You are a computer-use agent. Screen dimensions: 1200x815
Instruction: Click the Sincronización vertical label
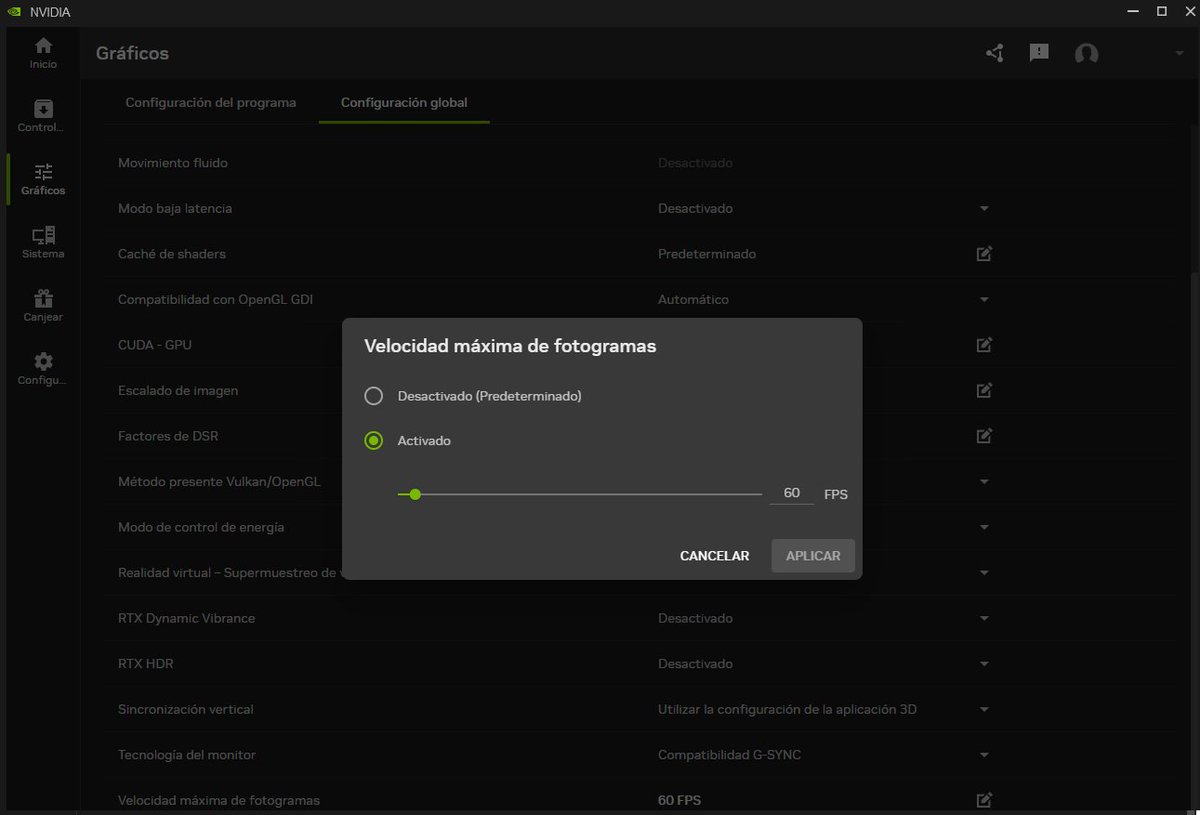pyautogui.click(x=186, y=710)
